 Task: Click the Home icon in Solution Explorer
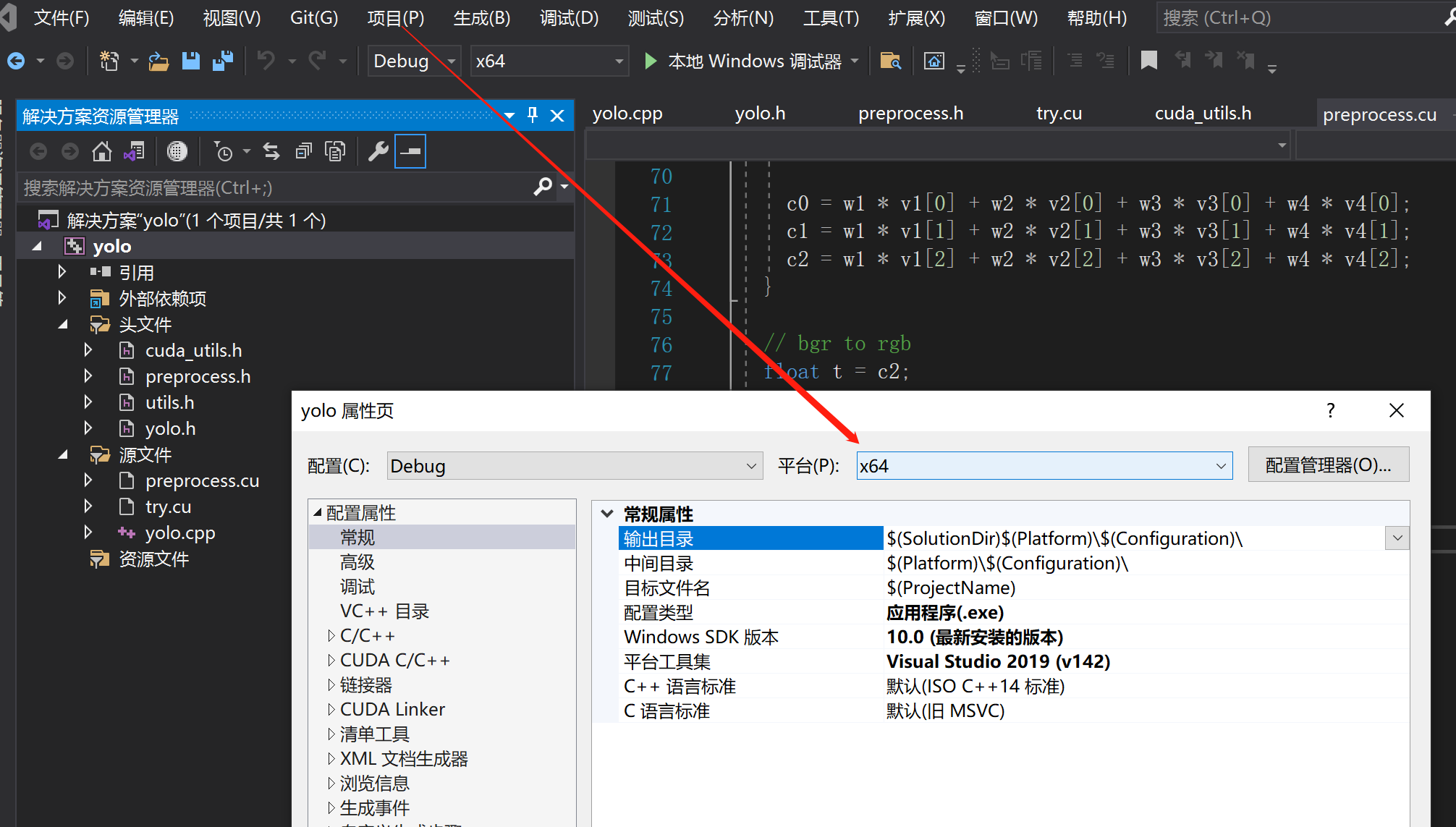[102, 151]
